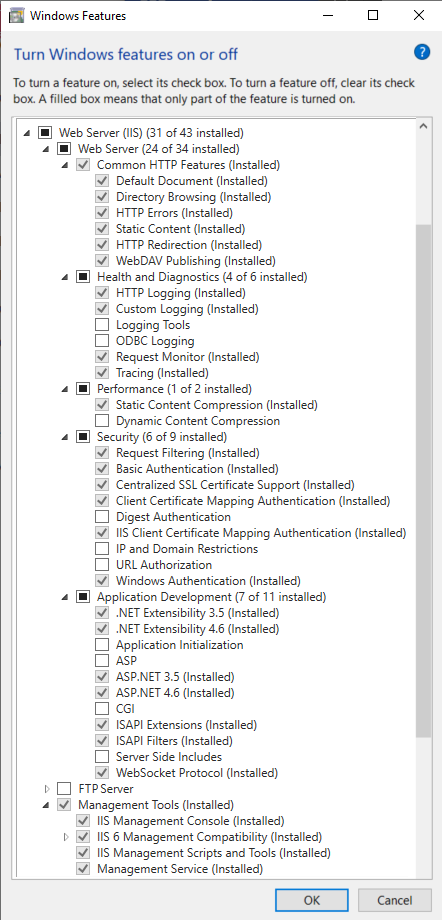The width and height of the screenshot is (442, 920).
Task: Click OK to apply feature changes
Action: tap(311, 899)
